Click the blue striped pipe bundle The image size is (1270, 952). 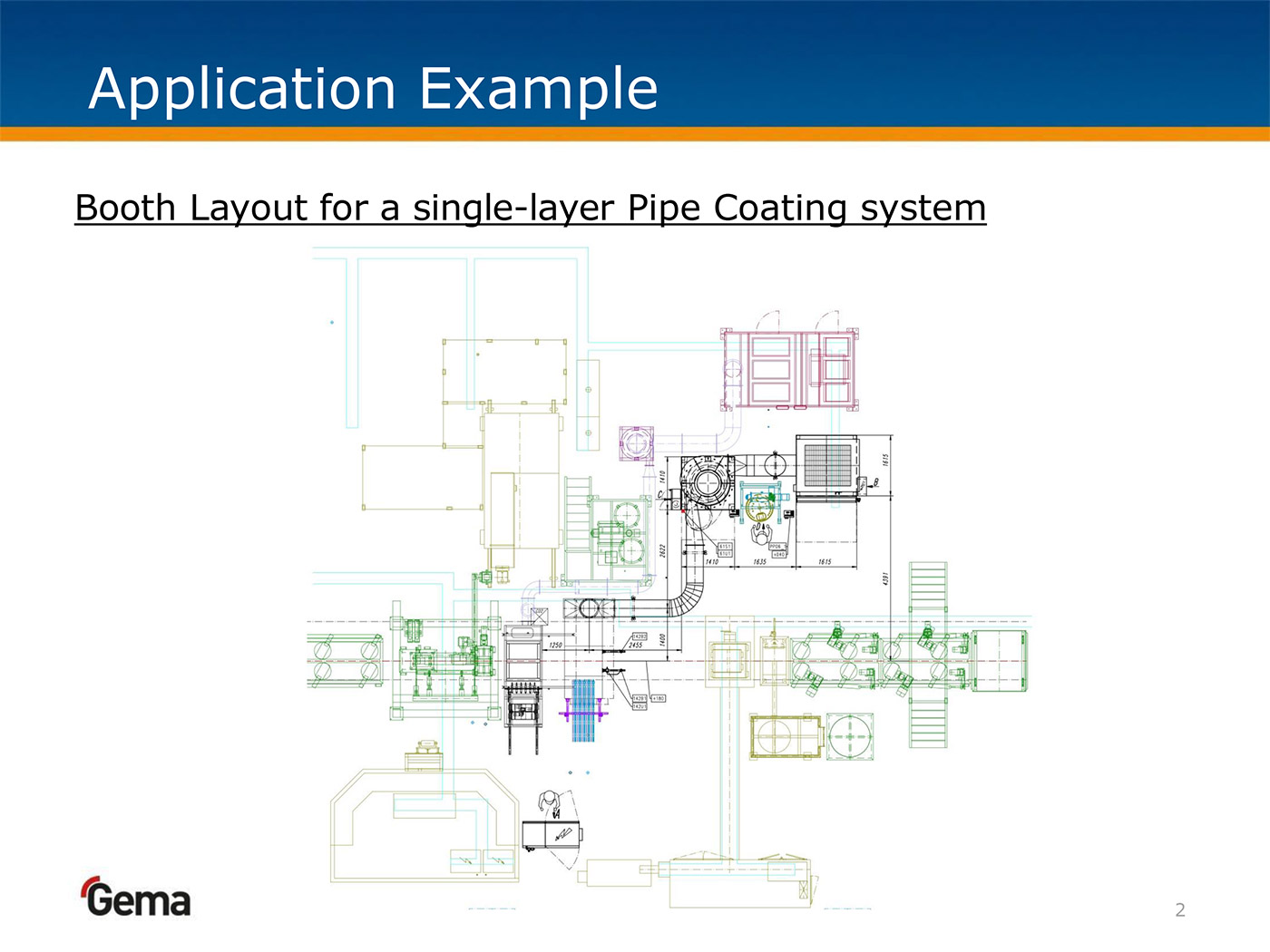click(x=584, y=709)
